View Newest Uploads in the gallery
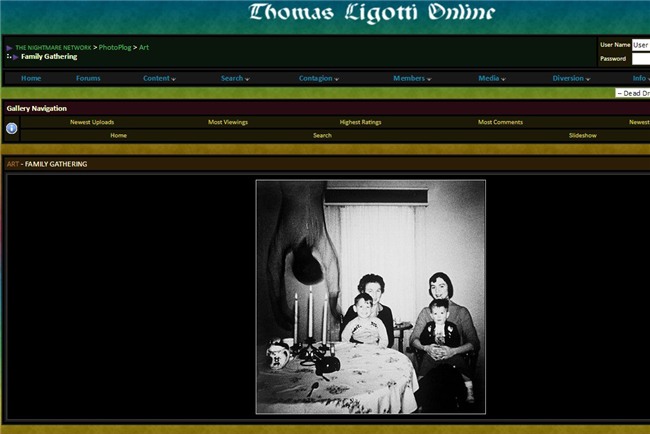Screen dimensions: 650x434 coord(92,122)
